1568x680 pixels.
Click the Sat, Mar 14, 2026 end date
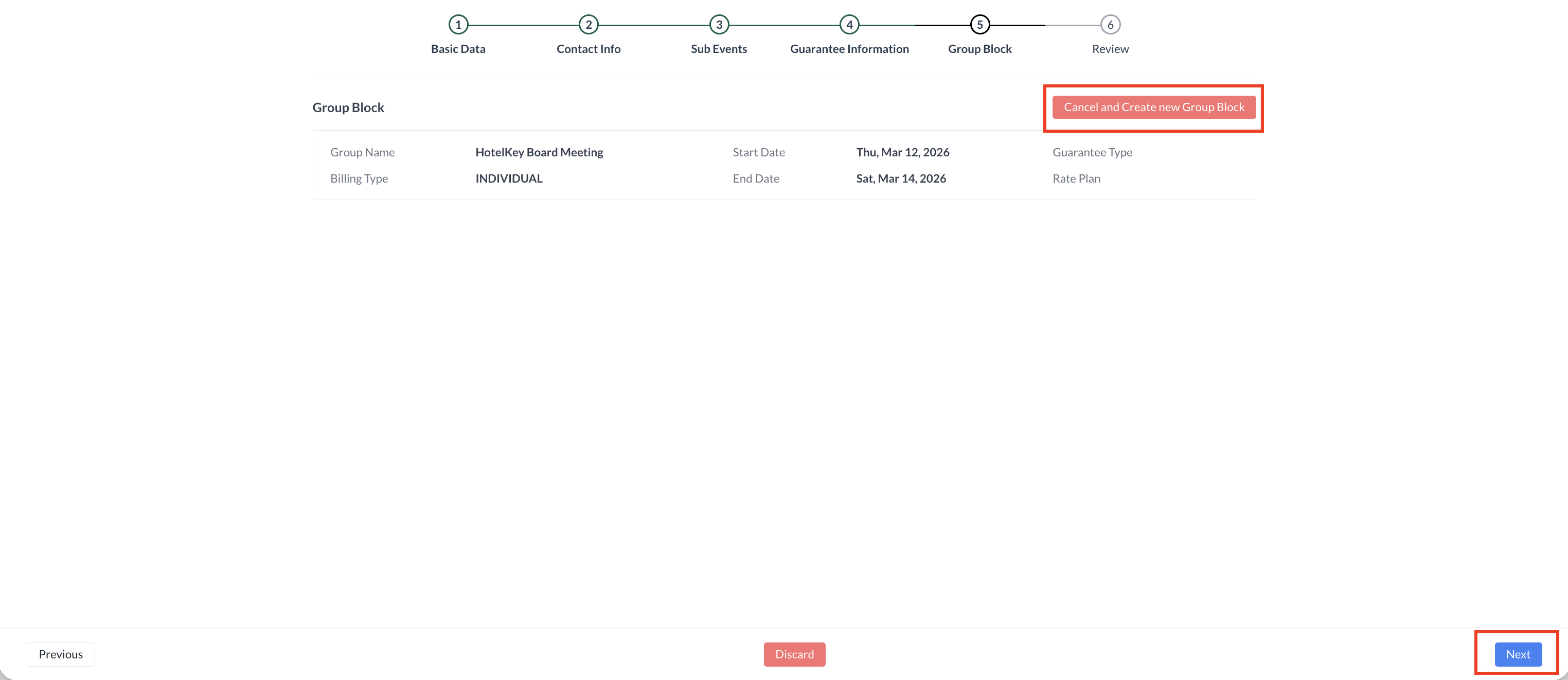901,178
